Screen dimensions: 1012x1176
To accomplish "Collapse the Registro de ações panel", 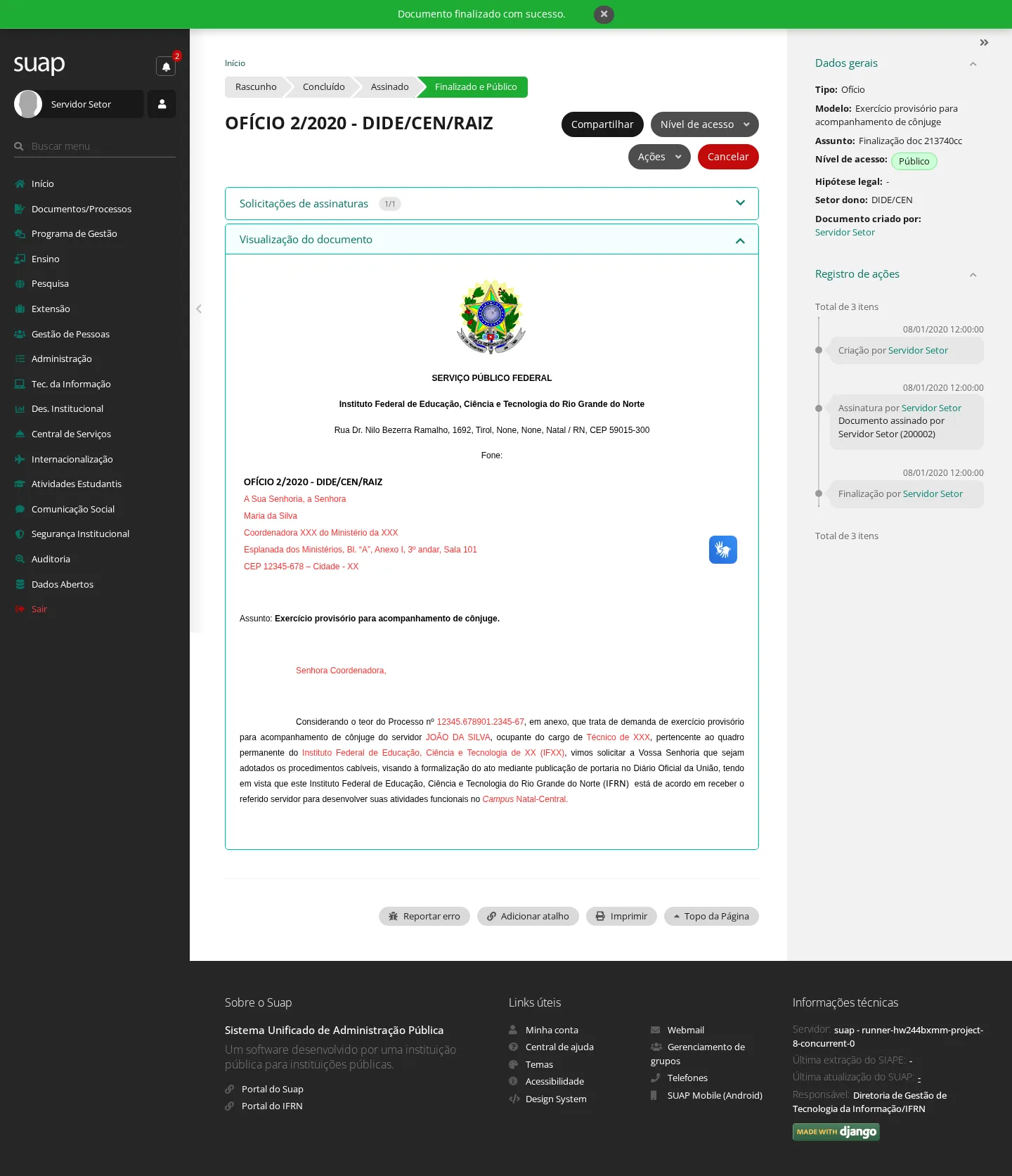I will [973, 275].
